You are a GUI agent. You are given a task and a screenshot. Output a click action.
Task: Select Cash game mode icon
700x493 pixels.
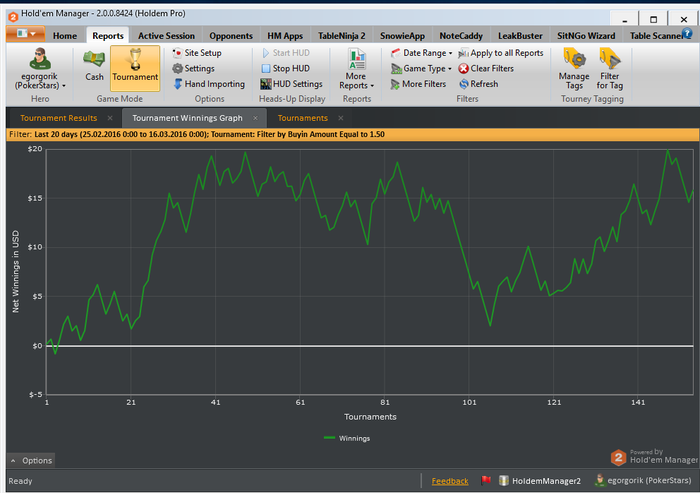pyautogui.click(x=94, y=65)
